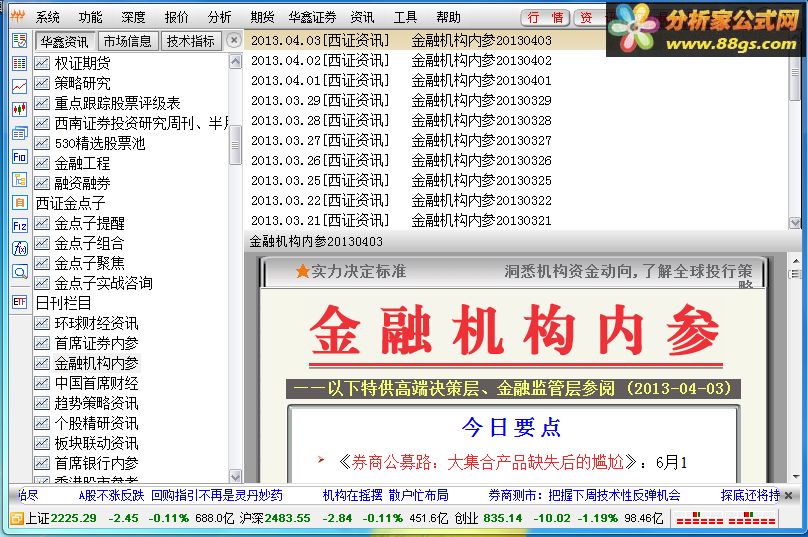Click the 行情 button at top
This screenshot has height=537, width=808.
pos(545,18)
